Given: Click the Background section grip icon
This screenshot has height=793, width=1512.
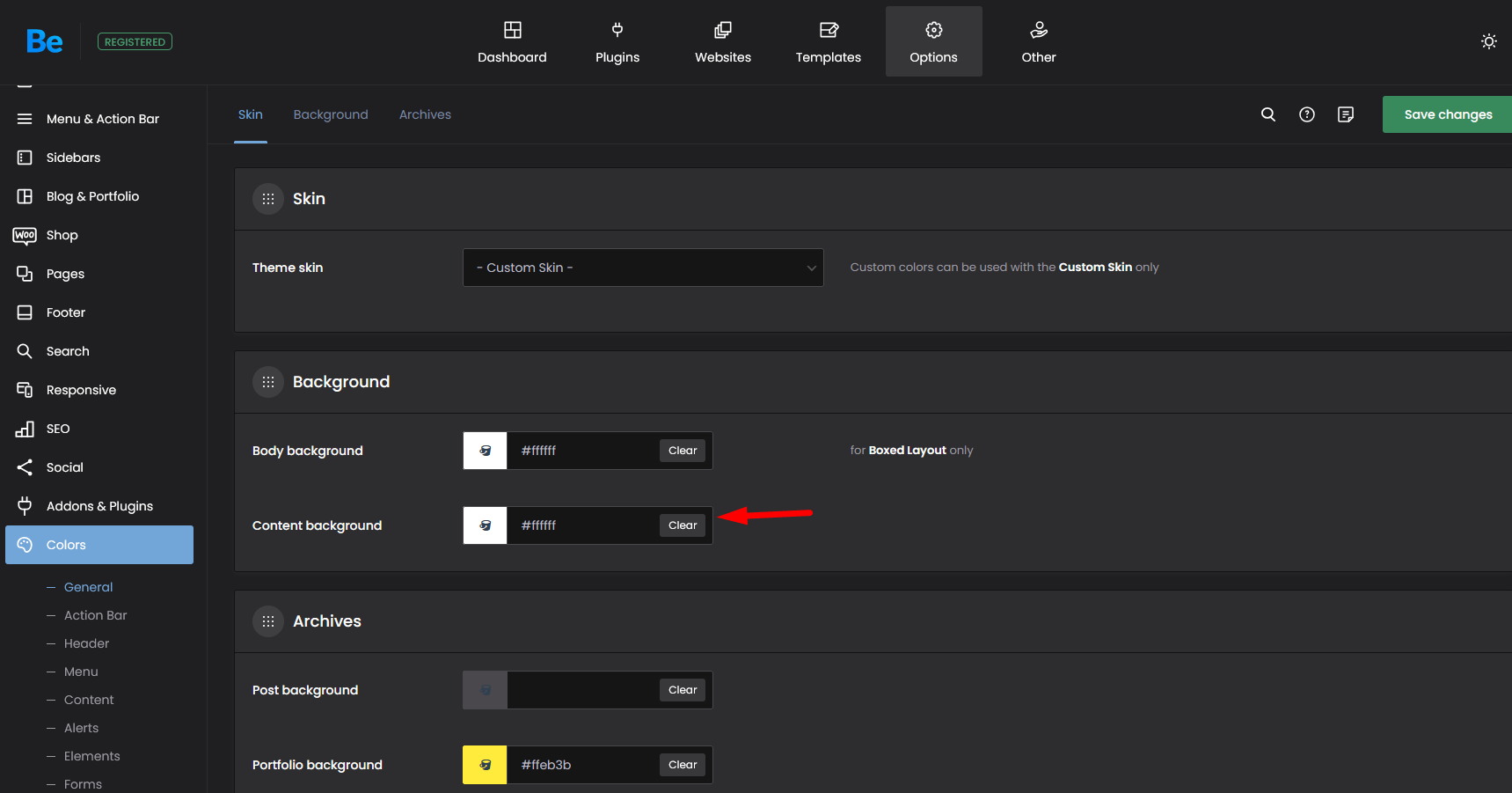Looking at the screenshot, I should coord(268,382).
